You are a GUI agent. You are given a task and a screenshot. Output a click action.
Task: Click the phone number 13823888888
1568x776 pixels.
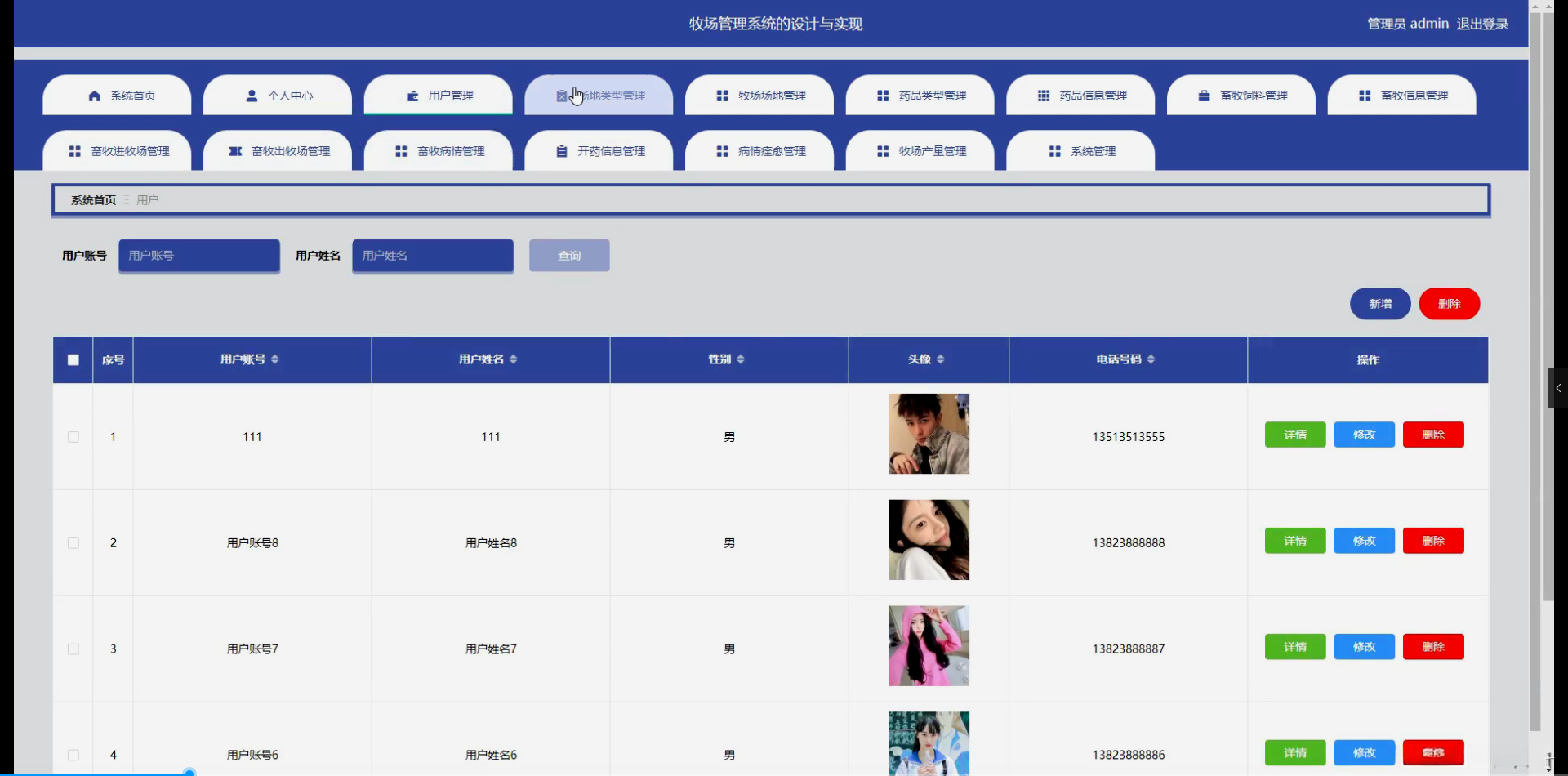[x=1129, y=543]
